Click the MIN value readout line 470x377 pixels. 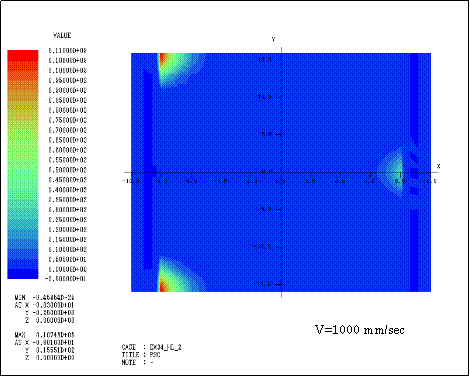point(44,297)
